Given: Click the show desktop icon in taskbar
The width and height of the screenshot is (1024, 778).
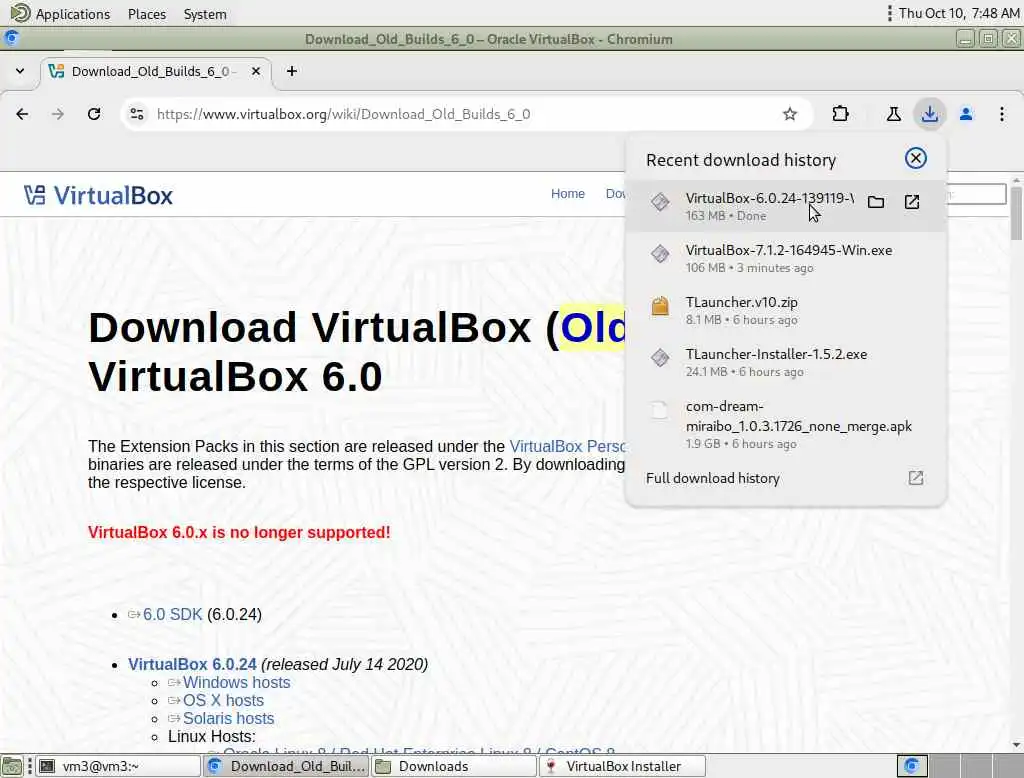Looking at the screenshot, I should [12, 766].
